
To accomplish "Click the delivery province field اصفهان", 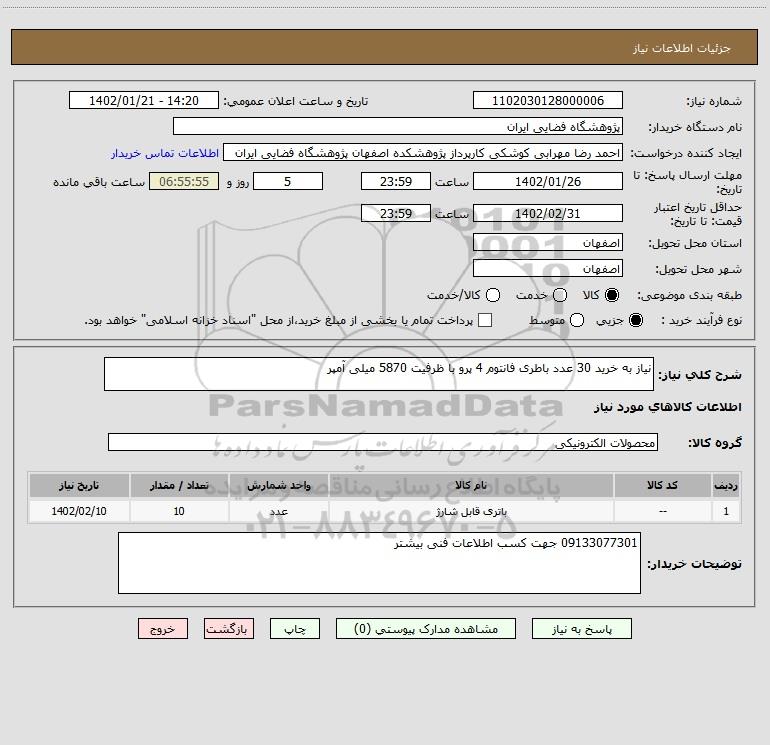I will (548, 243).
